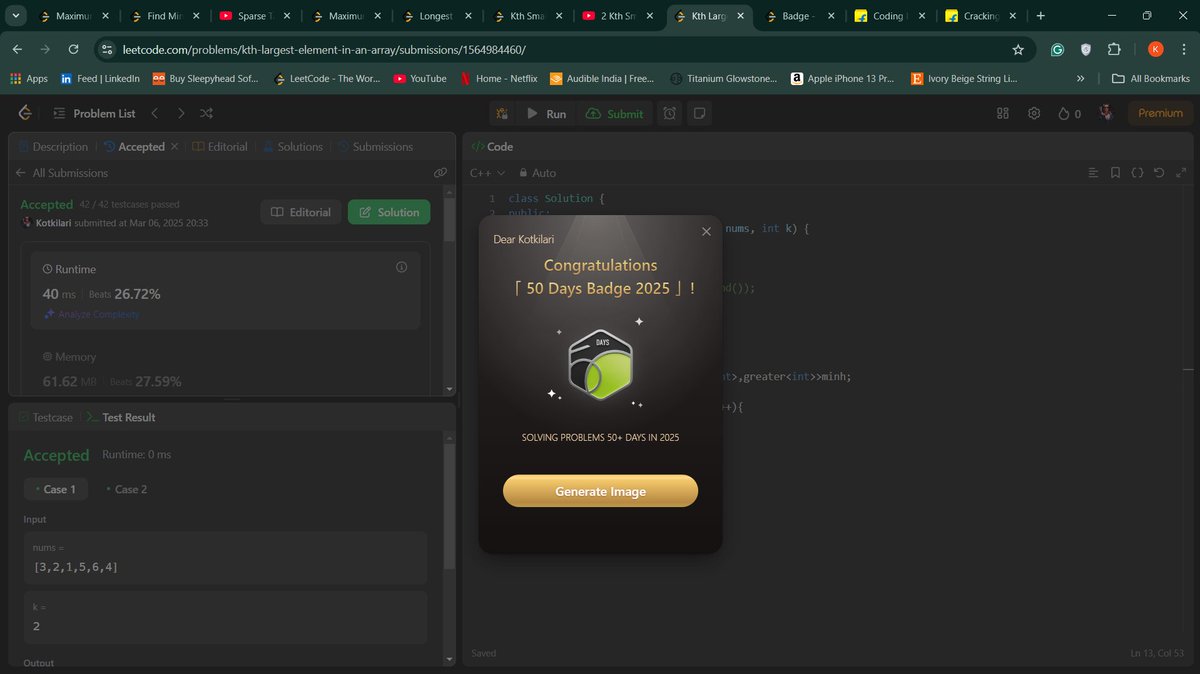Pick a random problem with shuffle icon

coord(206,113)
